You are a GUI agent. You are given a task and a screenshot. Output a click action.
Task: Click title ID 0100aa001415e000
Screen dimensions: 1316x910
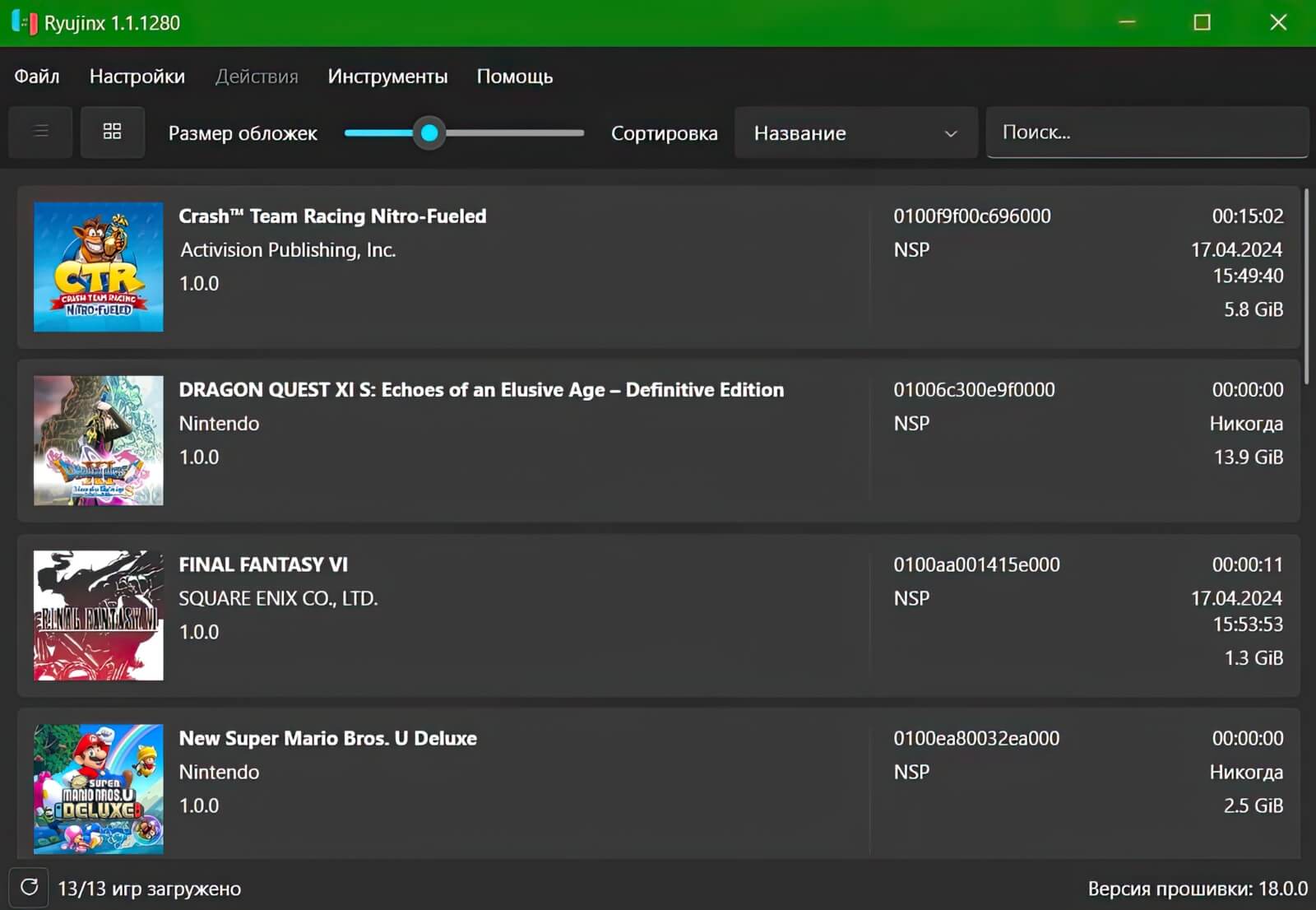(976, 564)
